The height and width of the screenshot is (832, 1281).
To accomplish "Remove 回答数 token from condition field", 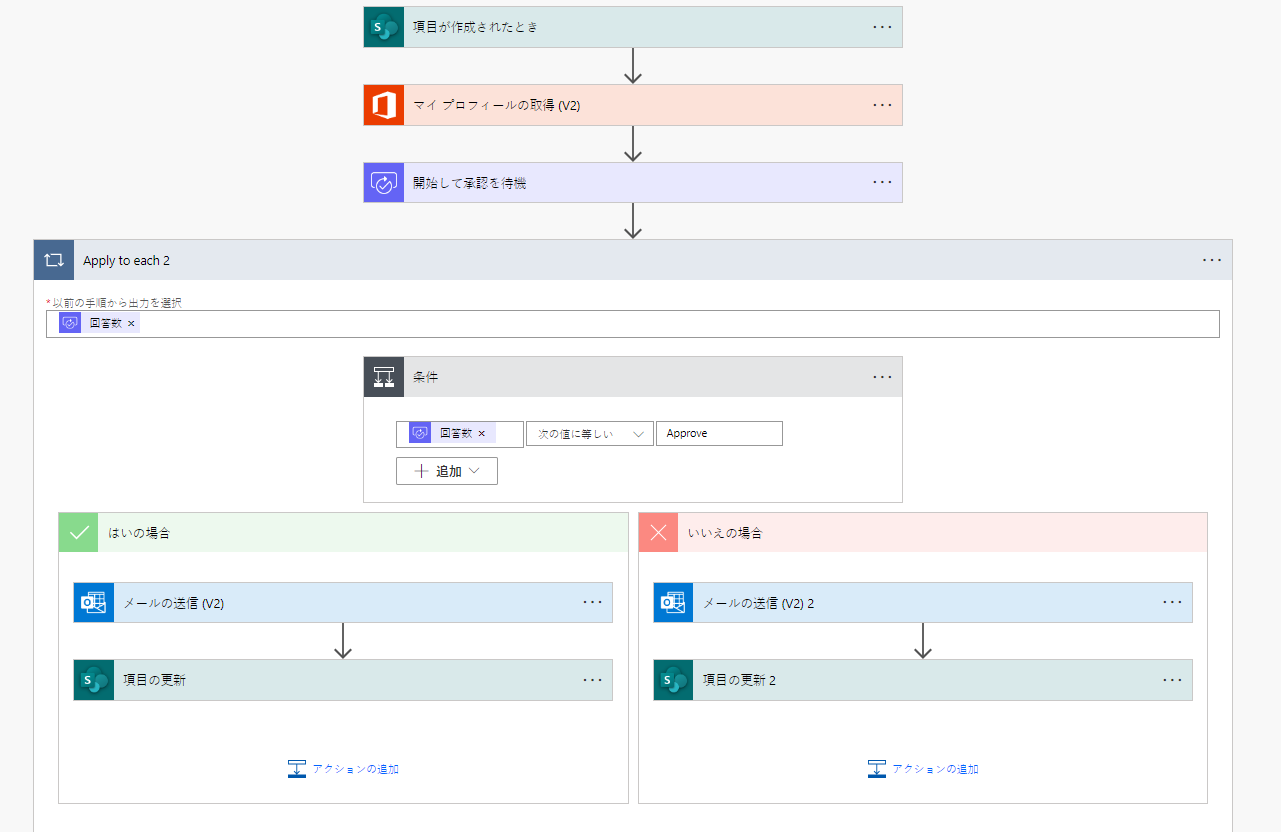I will [x=481, y=434].
